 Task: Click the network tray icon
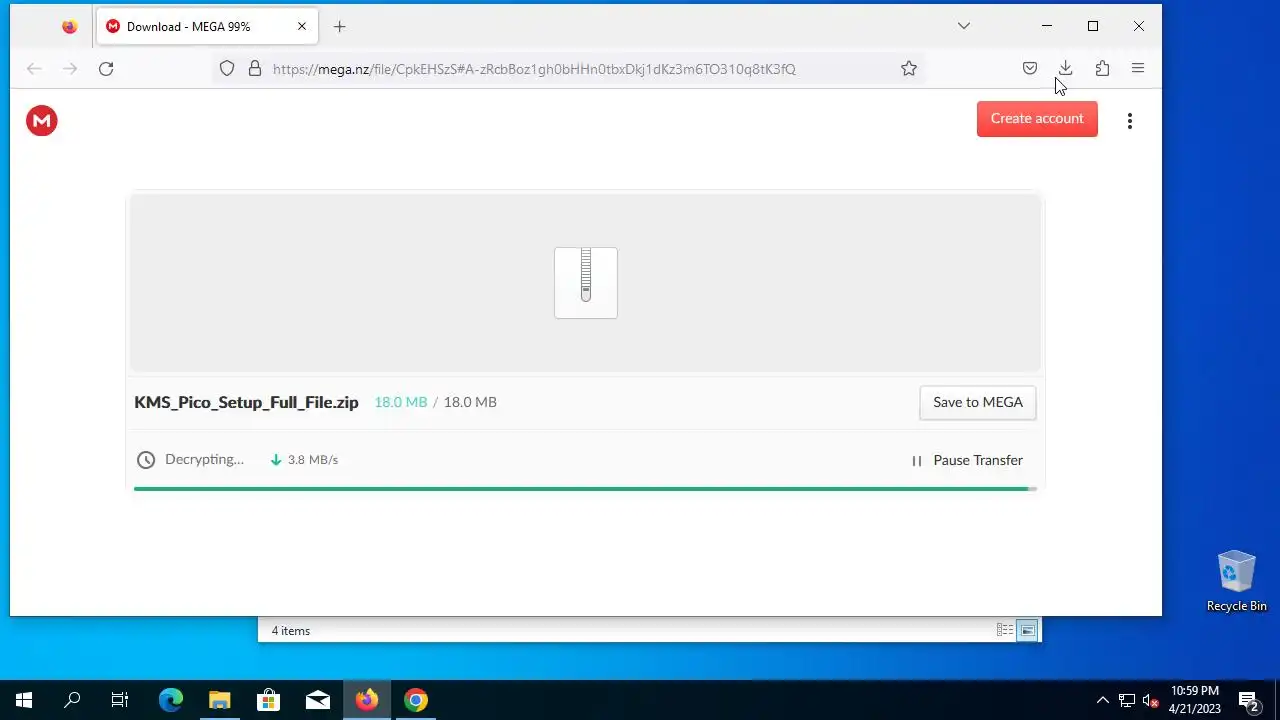tap(1127, 700)
